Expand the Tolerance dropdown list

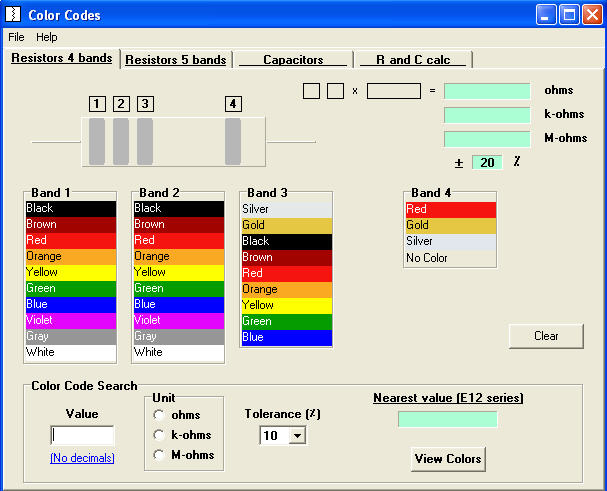[x=295, y=436]
